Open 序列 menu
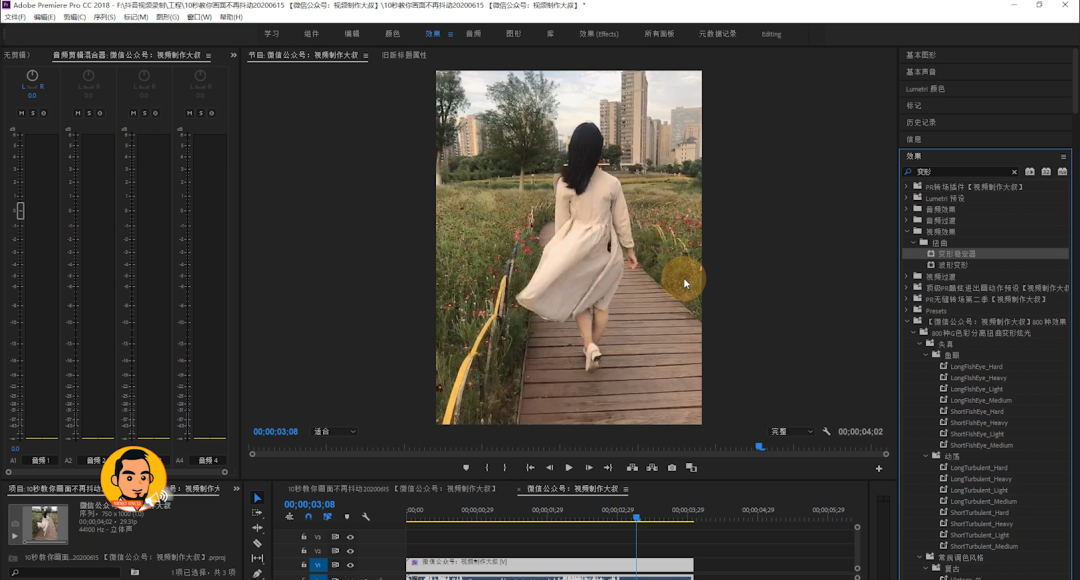Image resolution: width=1080 pixels, height=580 pixels. (x=104, y=17)
